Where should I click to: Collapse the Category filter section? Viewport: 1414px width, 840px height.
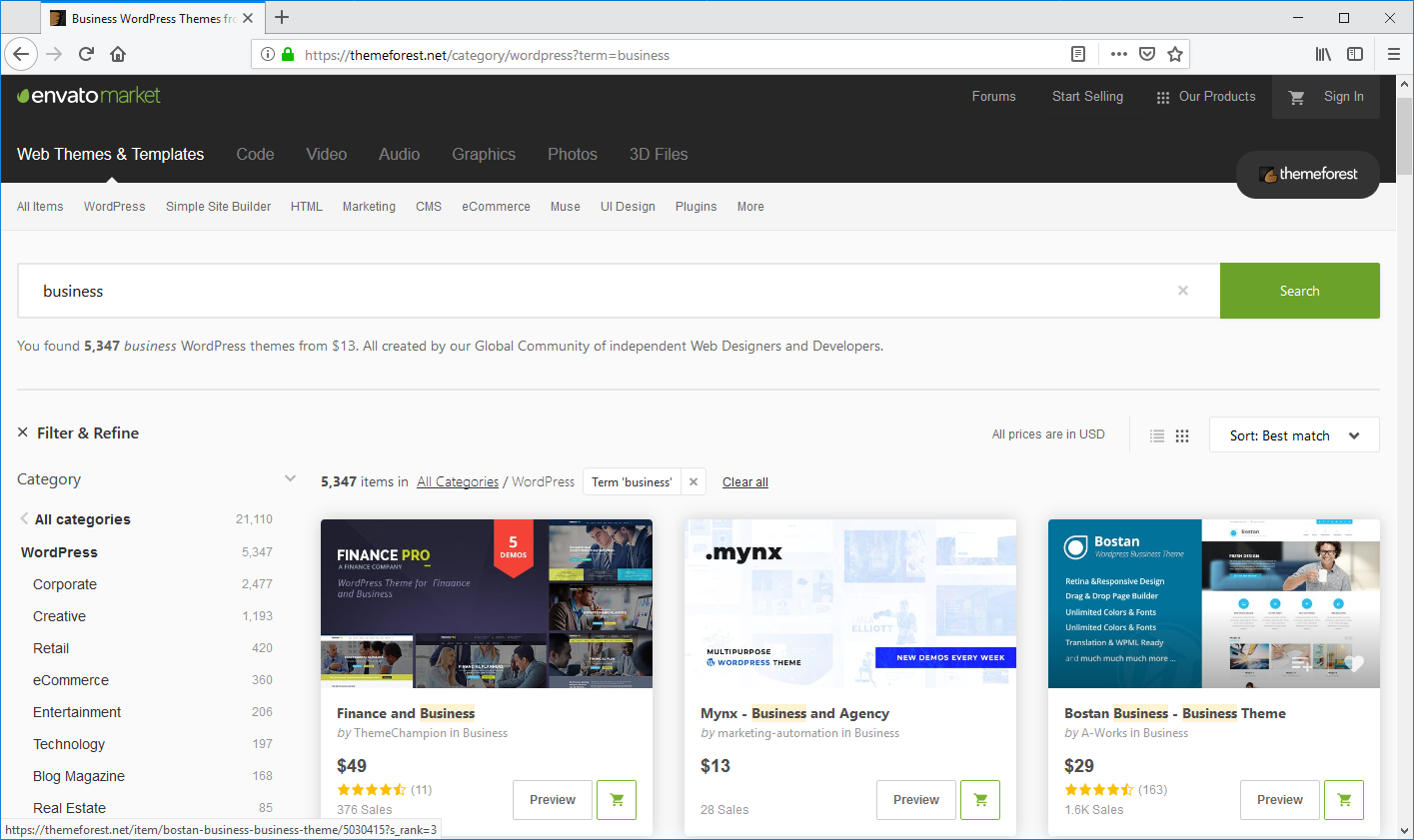(290, 478)
